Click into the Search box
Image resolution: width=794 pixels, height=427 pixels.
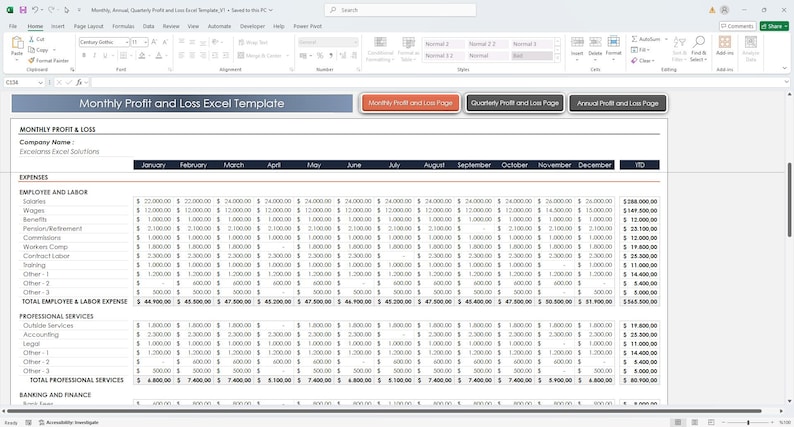(x=400, y=10)
